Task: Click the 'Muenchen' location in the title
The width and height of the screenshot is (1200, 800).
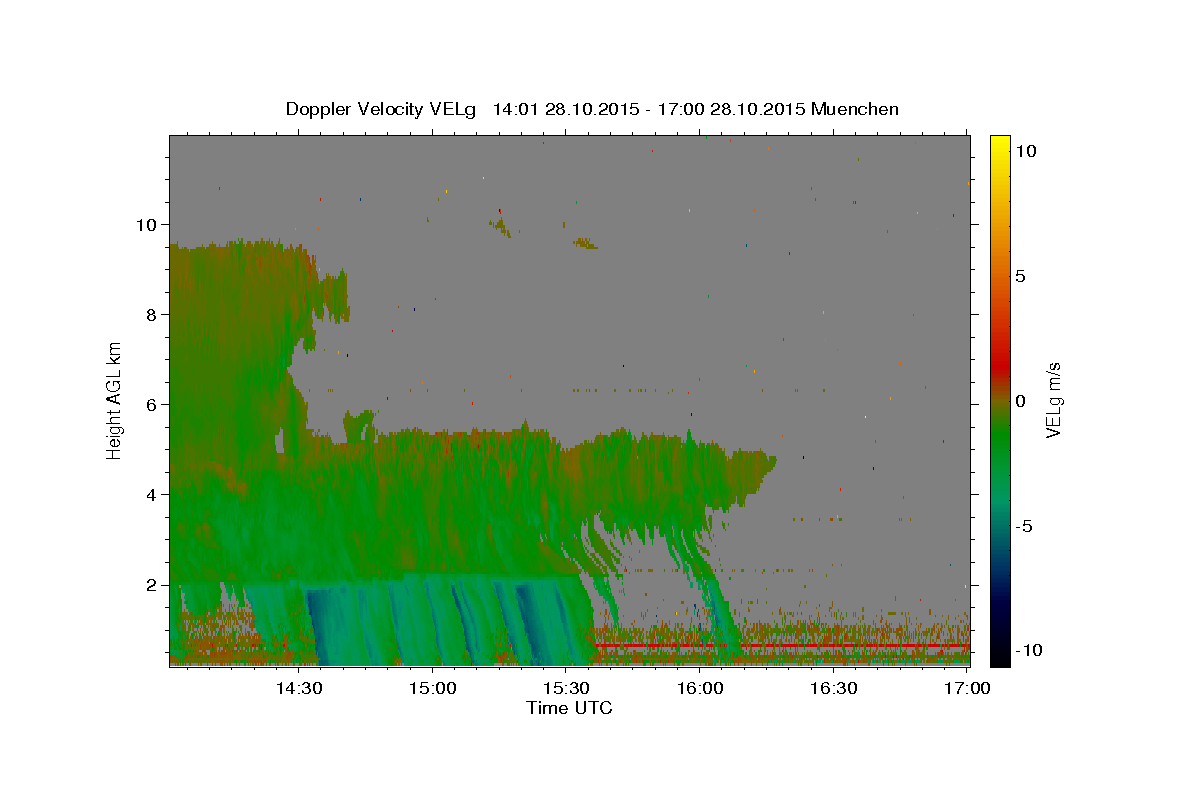Action: [x=855, y=109]
